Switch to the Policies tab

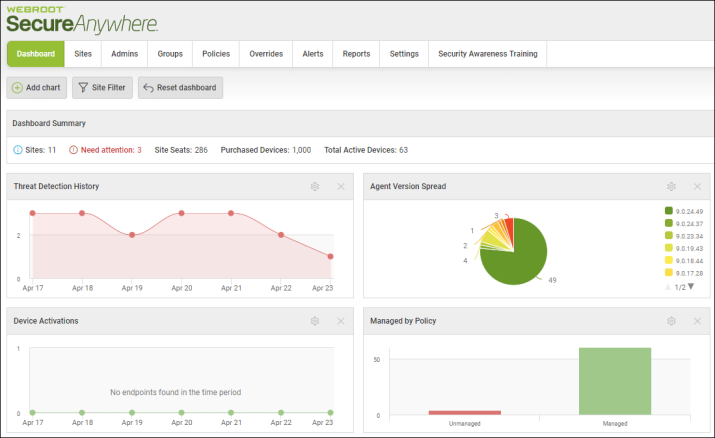216,54
